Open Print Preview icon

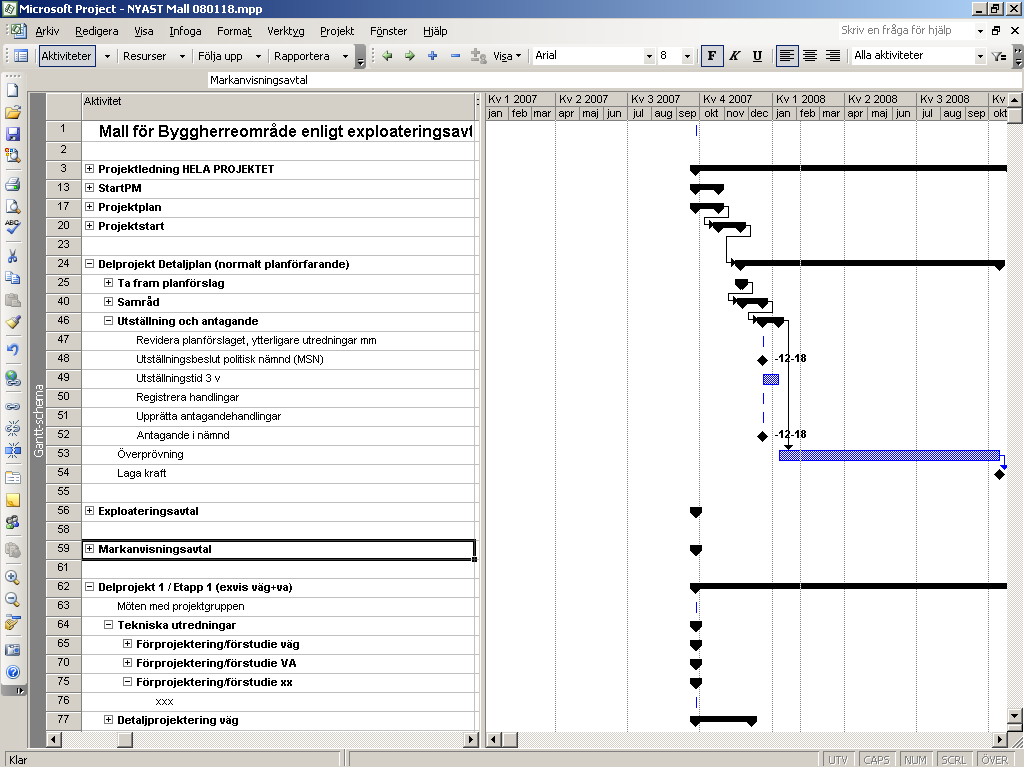click(12, 206)
